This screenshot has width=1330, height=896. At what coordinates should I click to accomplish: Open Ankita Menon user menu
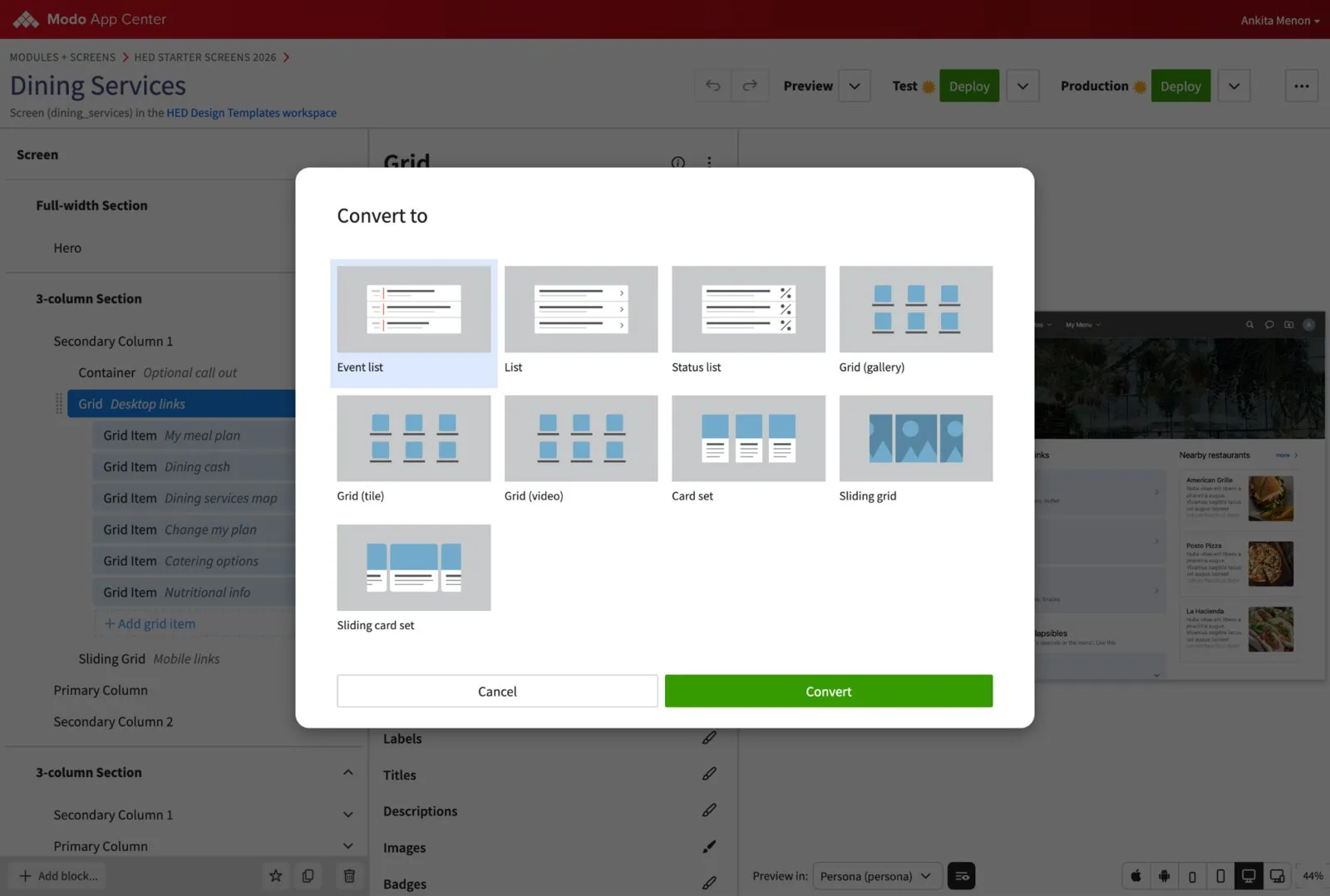tap(1279, 20)
